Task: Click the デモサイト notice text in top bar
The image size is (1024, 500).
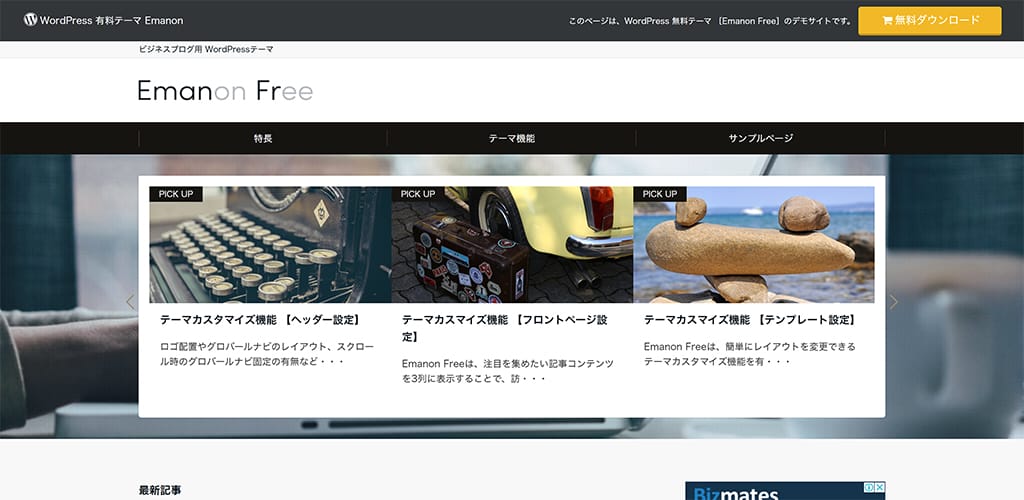Action: (711, 21)
